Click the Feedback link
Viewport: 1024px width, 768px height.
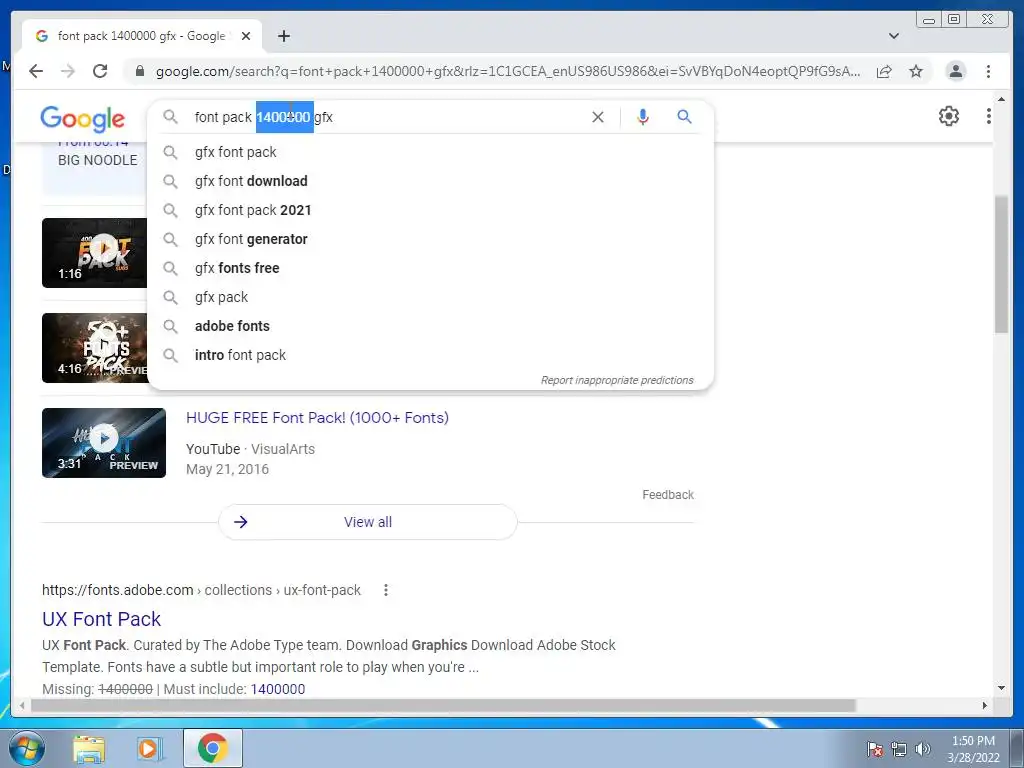667,494
